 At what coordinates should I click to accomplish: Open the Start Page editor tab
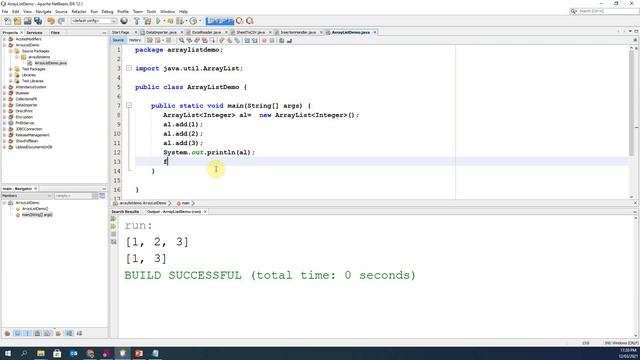click(x=121, y=32)
